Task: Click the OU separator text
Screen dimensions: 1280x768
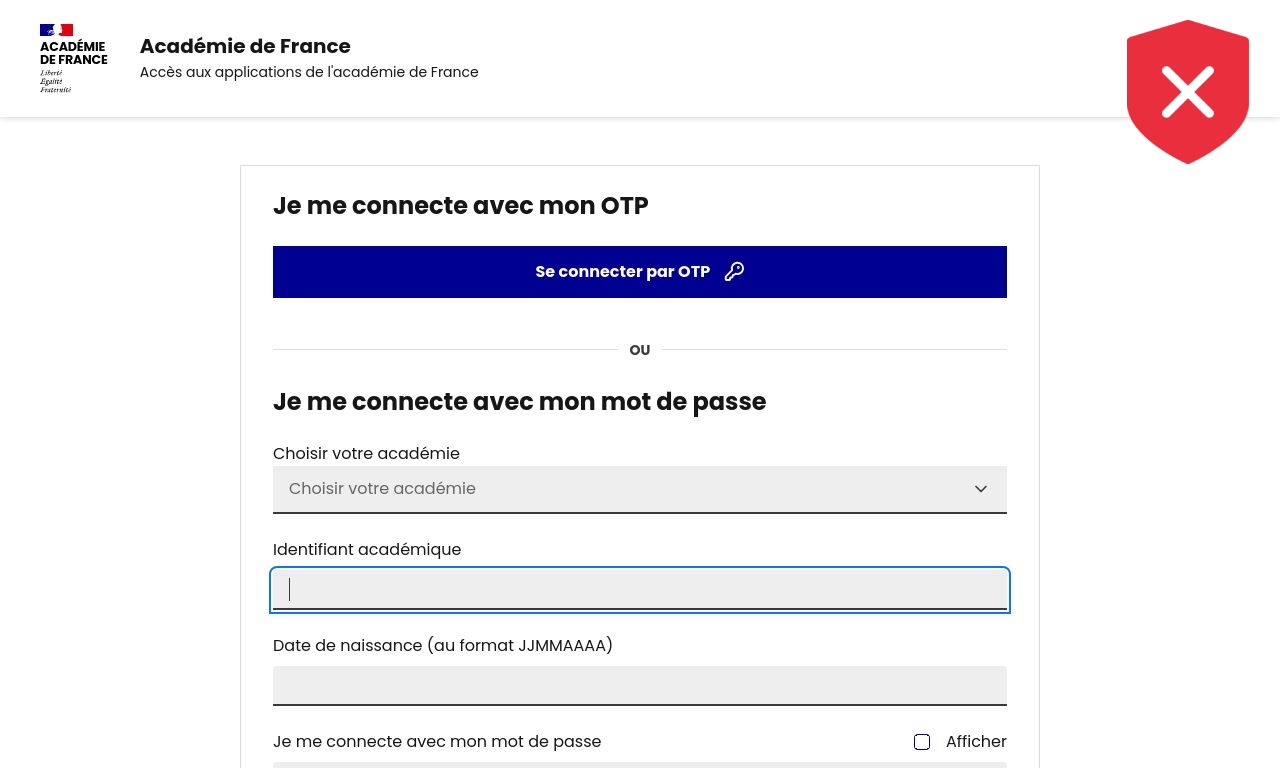Action: pos(640,350)
